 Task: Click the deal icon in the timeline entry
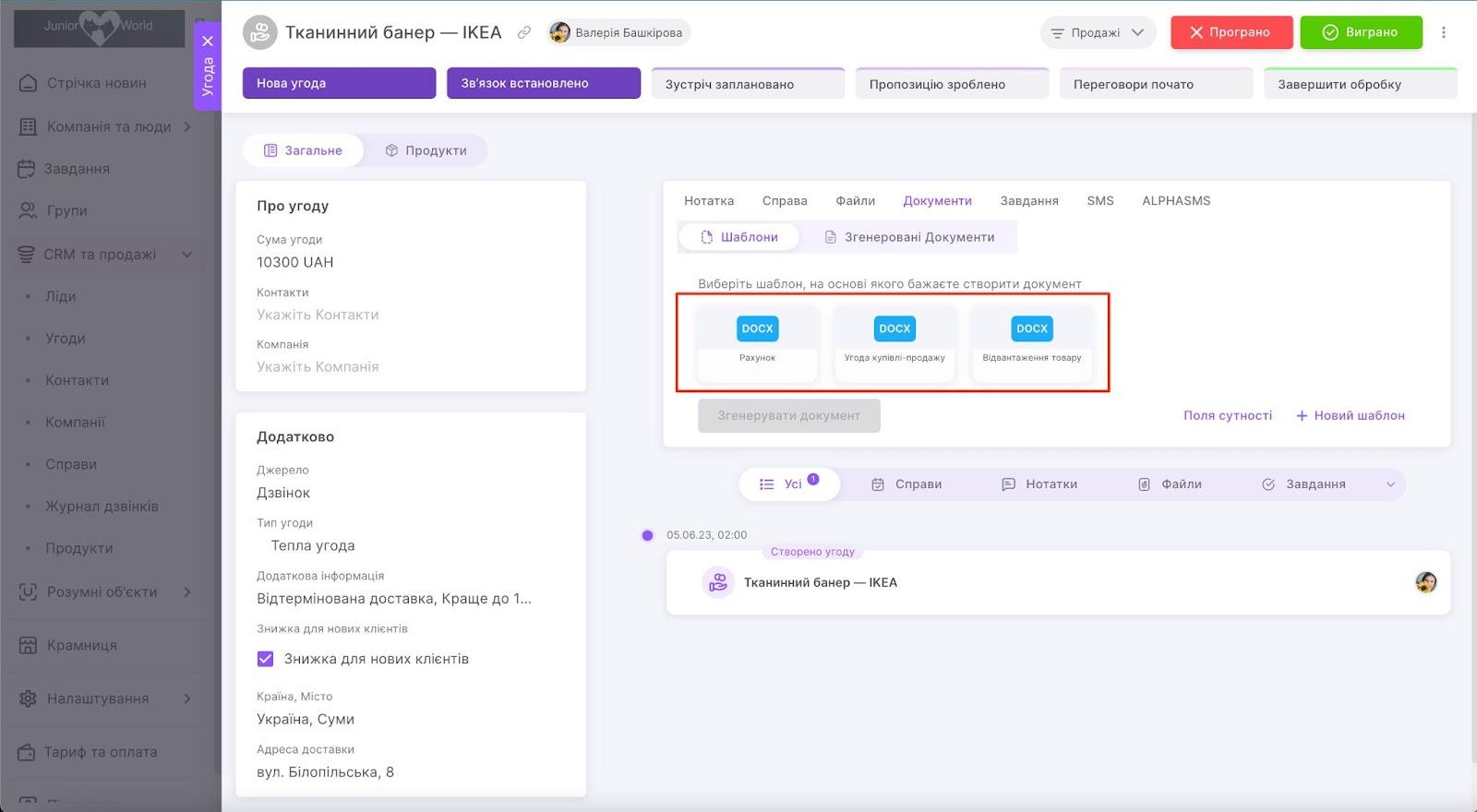click(718, 582)
